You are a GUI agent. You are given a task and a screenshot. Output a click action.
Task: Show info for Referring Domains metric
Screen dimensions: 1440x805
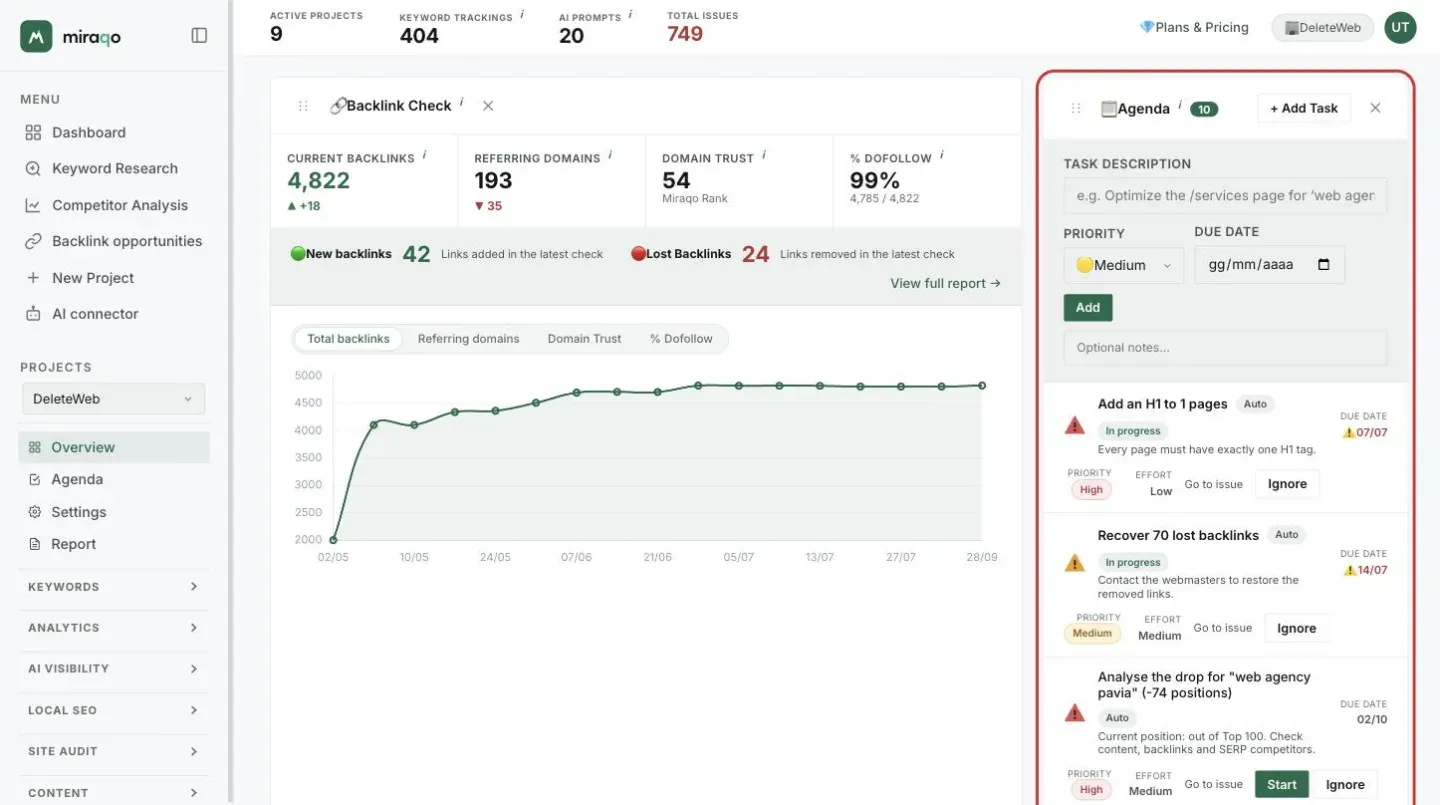[610, 155]
